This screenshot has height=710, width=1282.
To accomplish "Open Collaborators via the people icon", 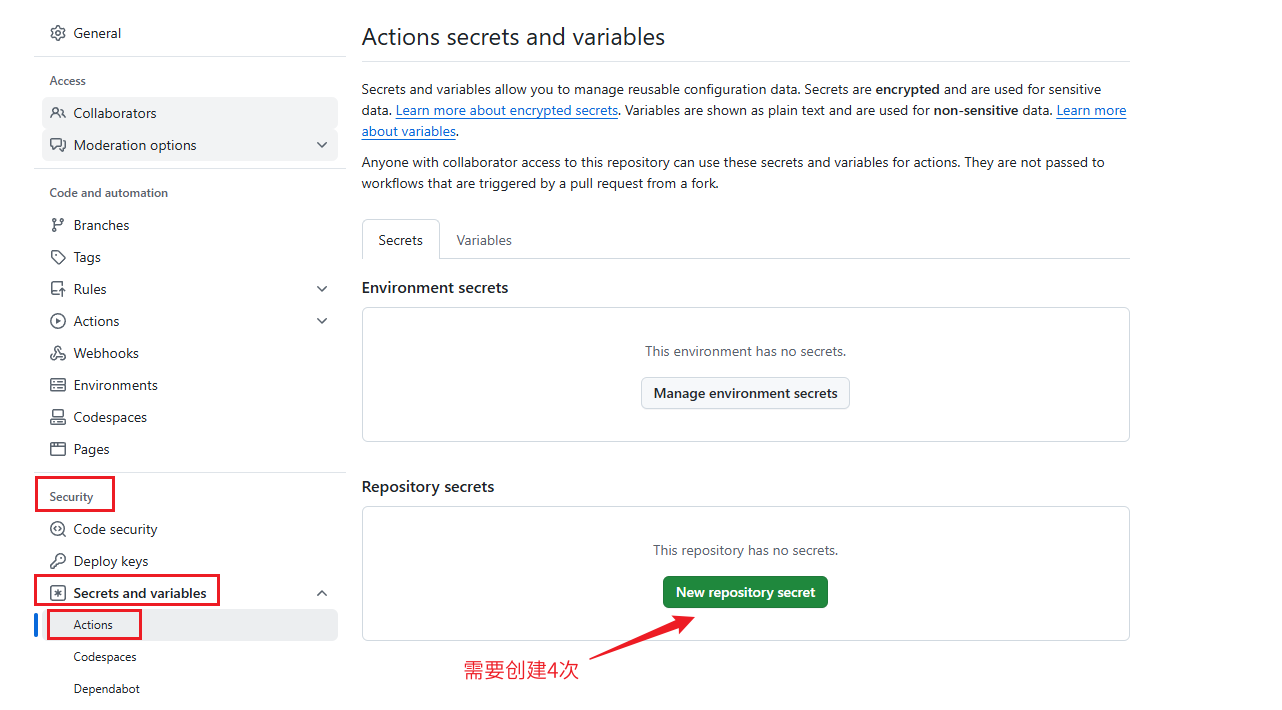I will [58, 113].
